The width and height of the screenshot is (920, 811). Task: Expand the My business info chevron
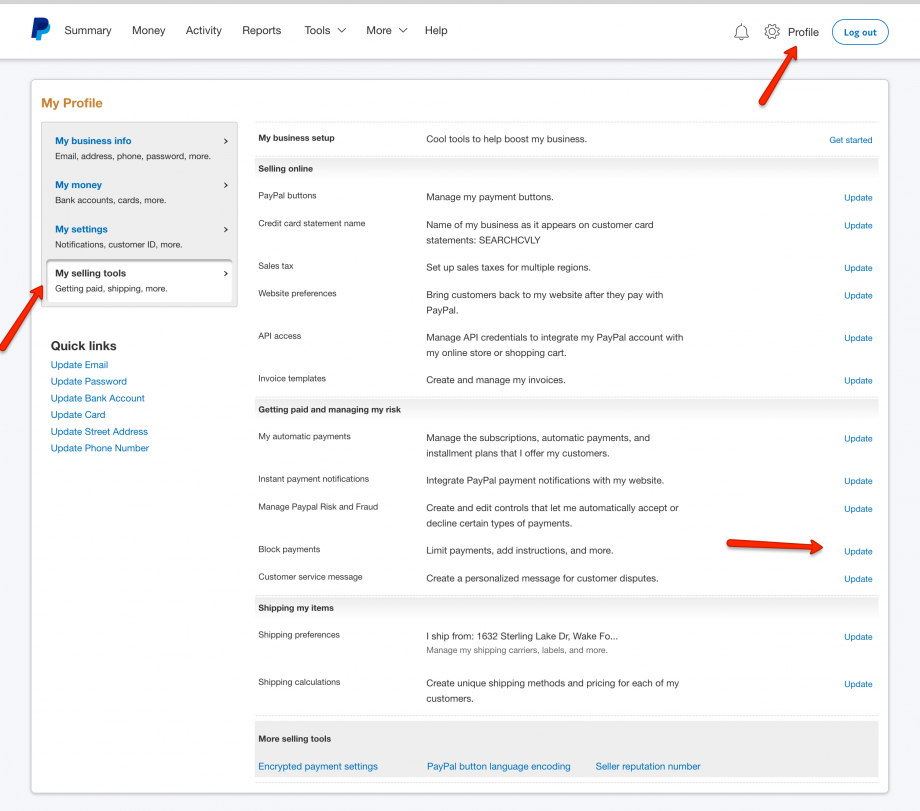(226, 141)
